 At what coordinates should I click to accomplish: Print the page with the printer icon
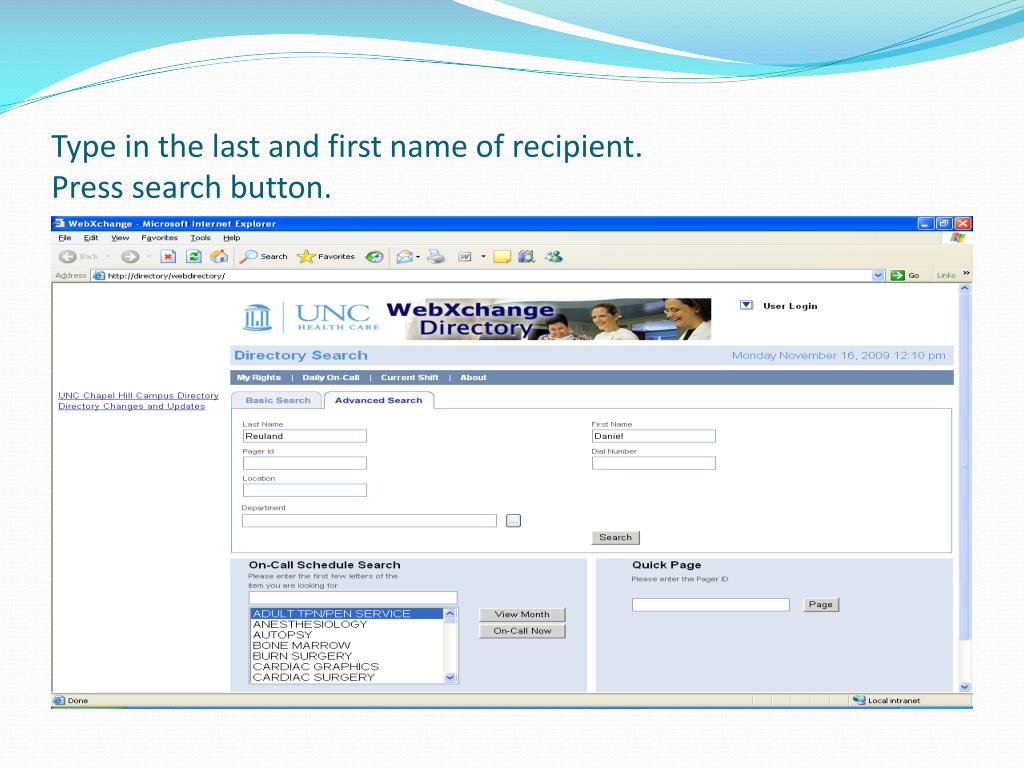coord(436,257)
